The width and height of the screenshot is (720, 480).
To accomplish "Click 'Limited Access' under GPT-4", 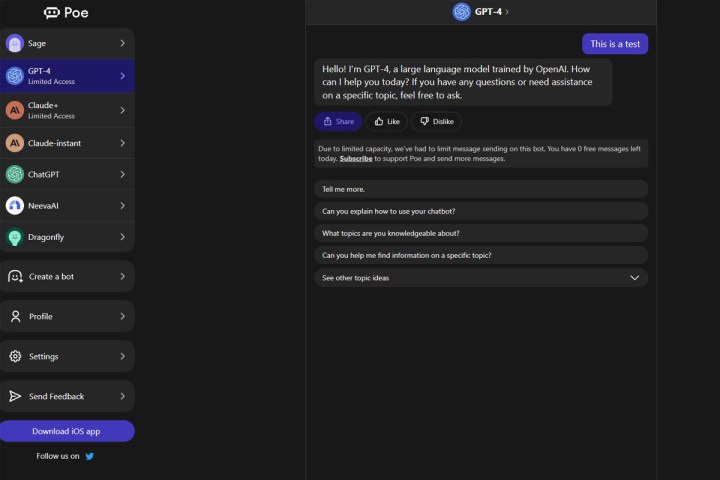I will (x=51, y=82).
